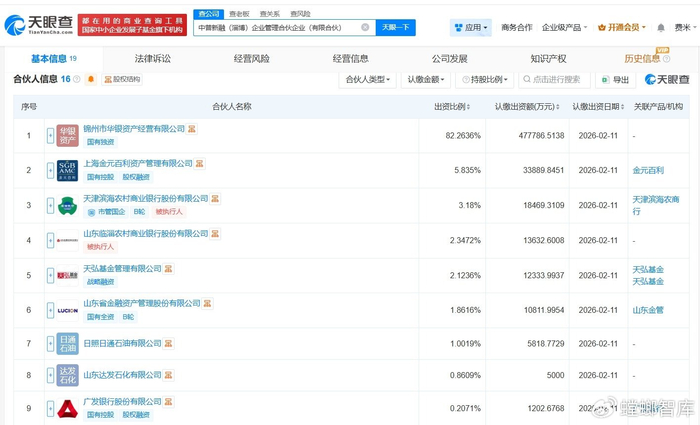Screen dimensions: 700x425
Task: Click the orange bell icon beside partner count
Action: (91, 79)
